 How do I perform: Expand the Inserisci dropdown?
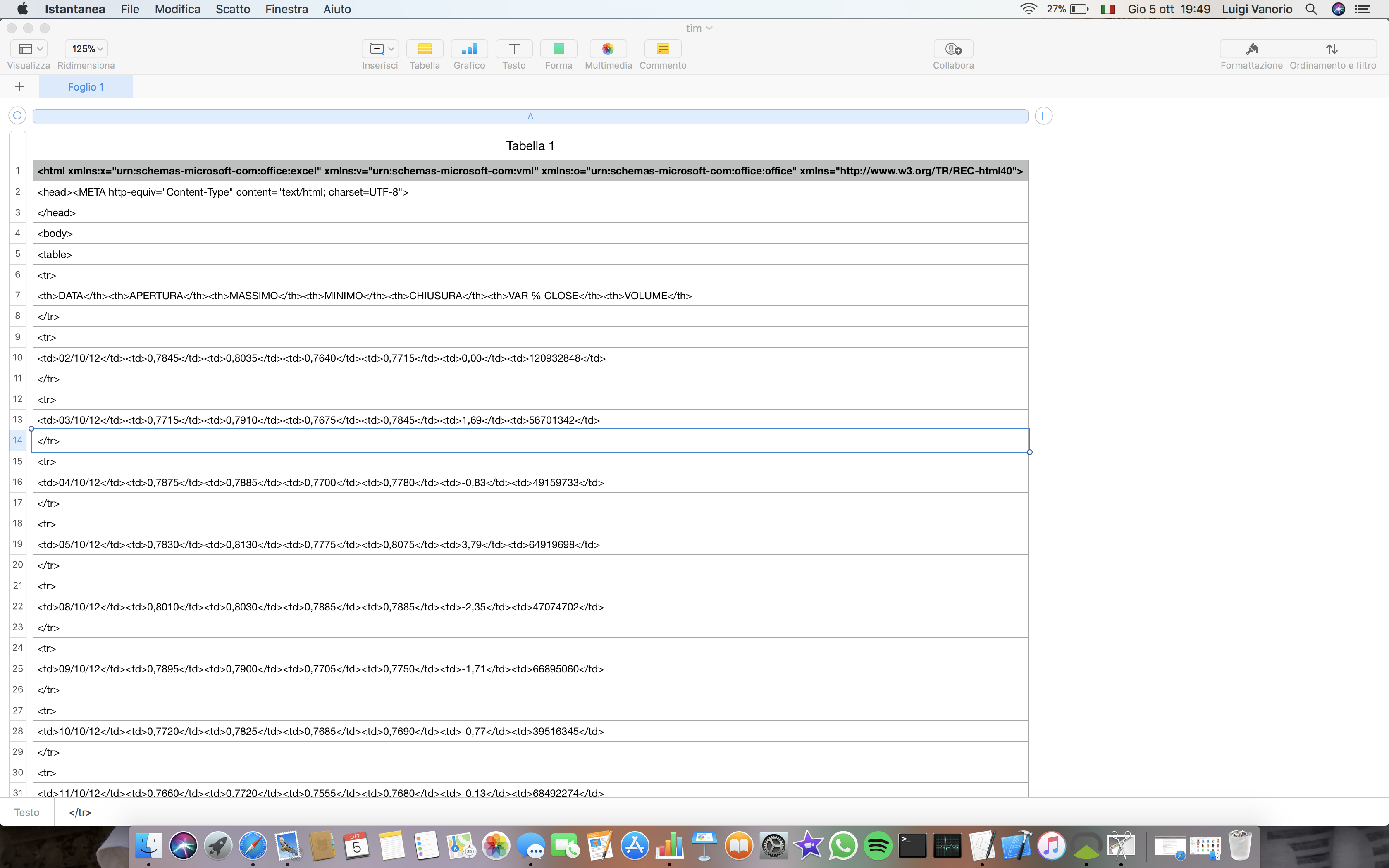[380, 49]
